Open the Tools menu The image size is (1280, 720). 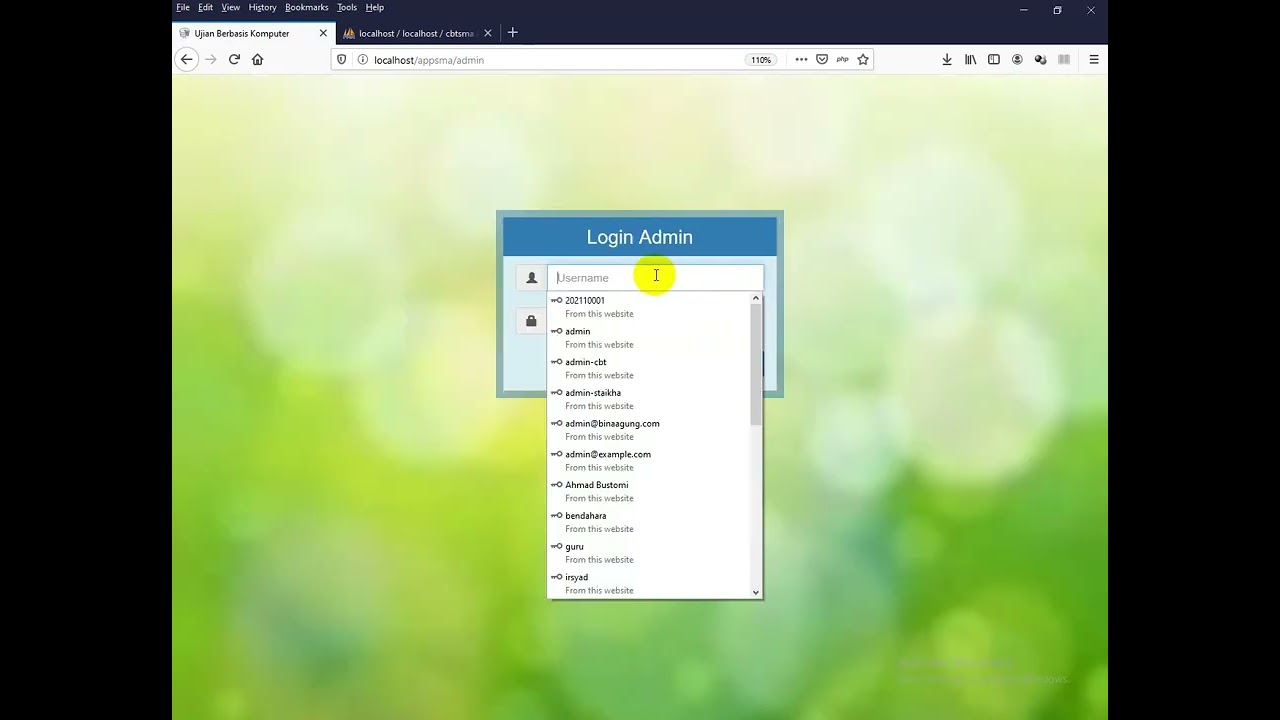pyautogui.click(x=347, y=7)
